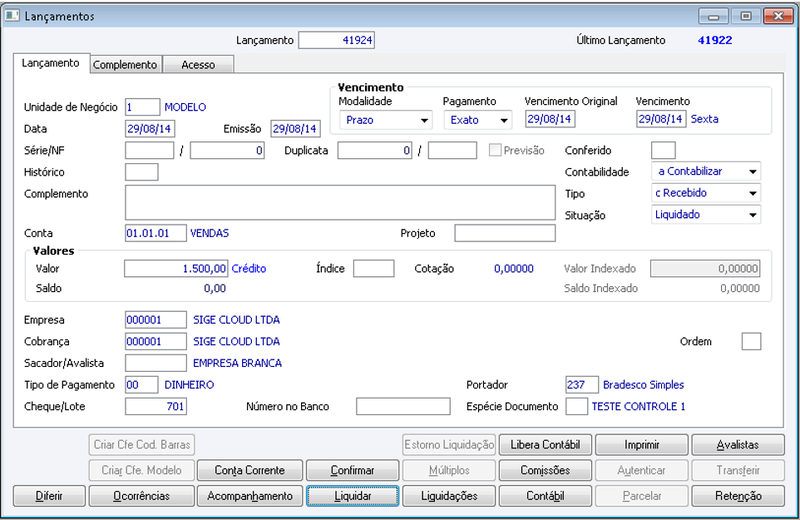Screen dimensions: 800x520
Task: Click the Comissões button
Action: coord(545,471)
